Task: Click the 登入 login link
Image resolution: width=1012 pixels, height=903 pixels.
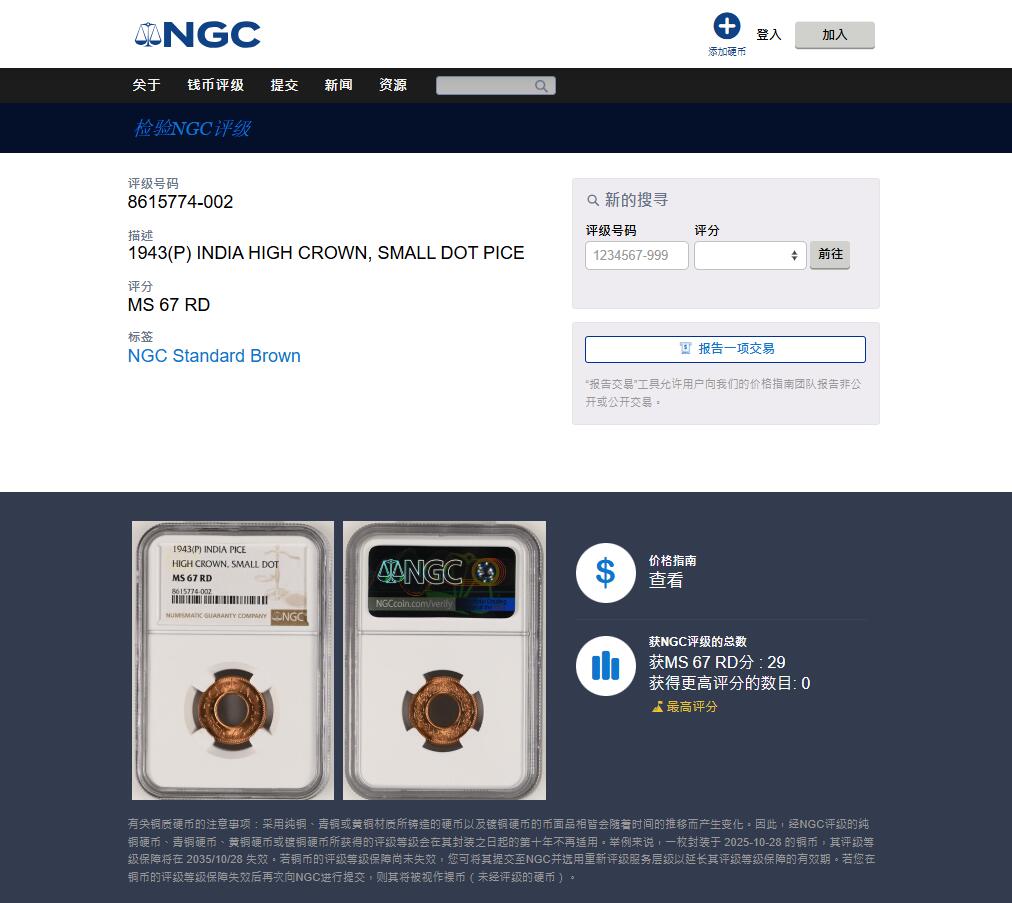Action: 769,35
